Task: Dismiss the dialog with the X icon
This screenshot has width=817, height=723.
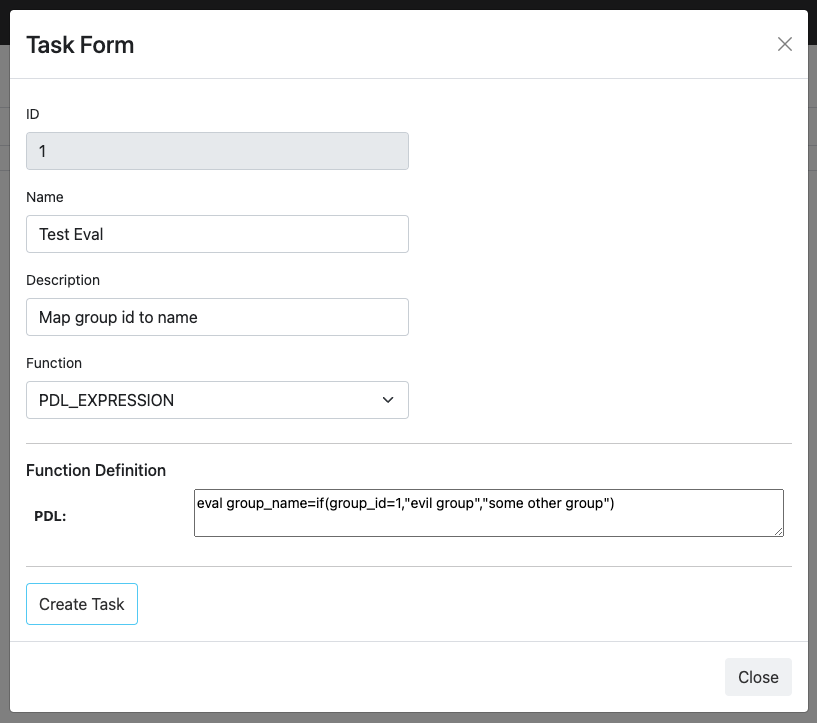Action: 784,44
